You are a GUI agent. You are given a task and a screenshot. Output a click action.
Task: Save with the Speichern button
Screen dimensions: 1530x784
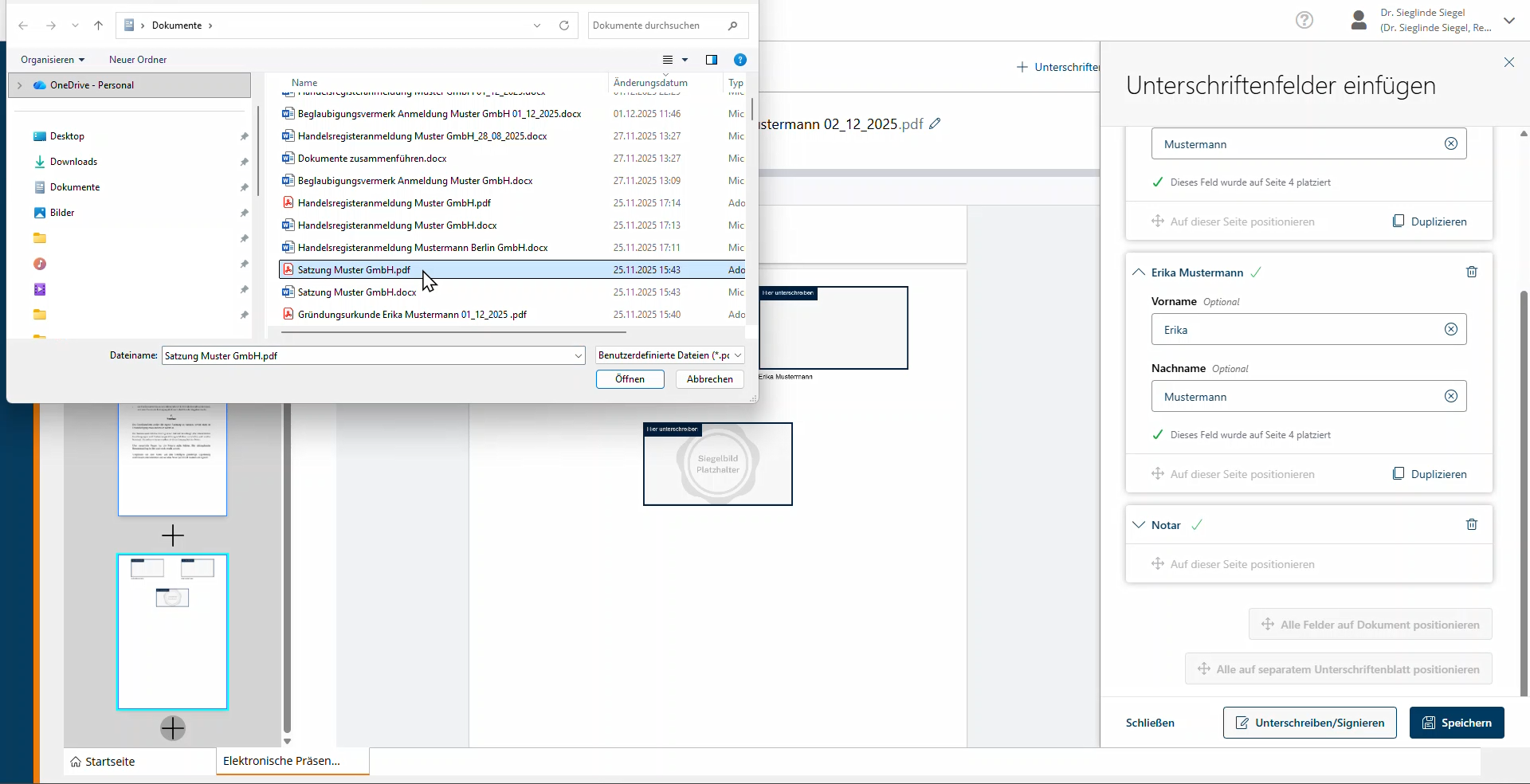[x=1456, y=723]
